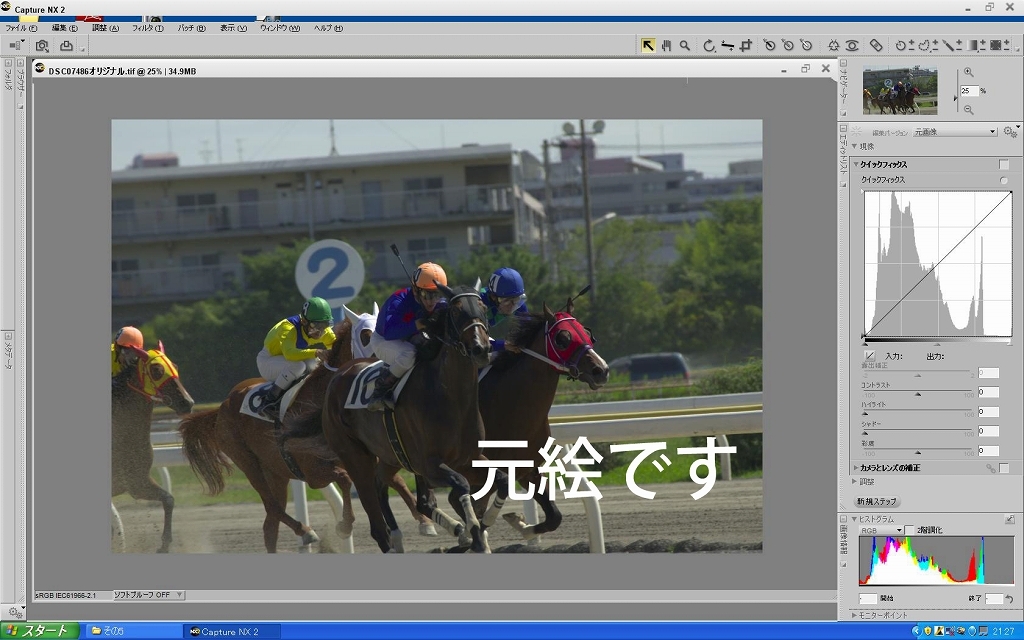This screenshot has width=1024, height=640.
Task: Collapse the ヒストグラム section
Action: click(x=854, y=519)
